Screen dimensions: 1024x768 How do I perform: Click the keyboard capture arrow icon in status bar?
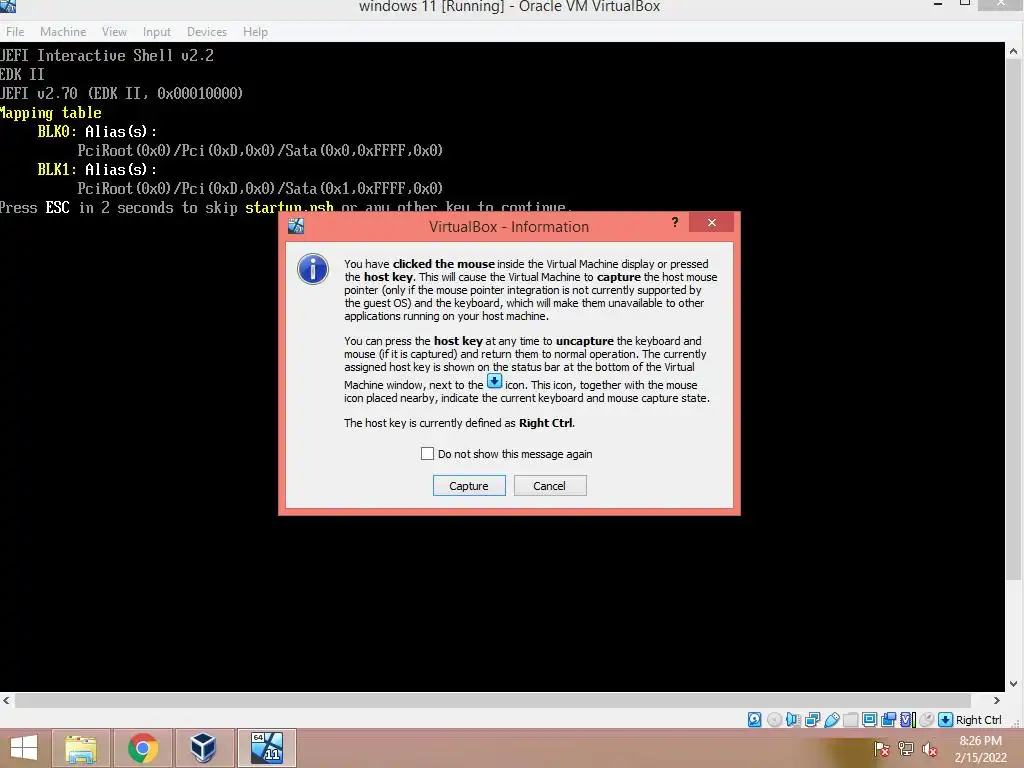[945, 720]
